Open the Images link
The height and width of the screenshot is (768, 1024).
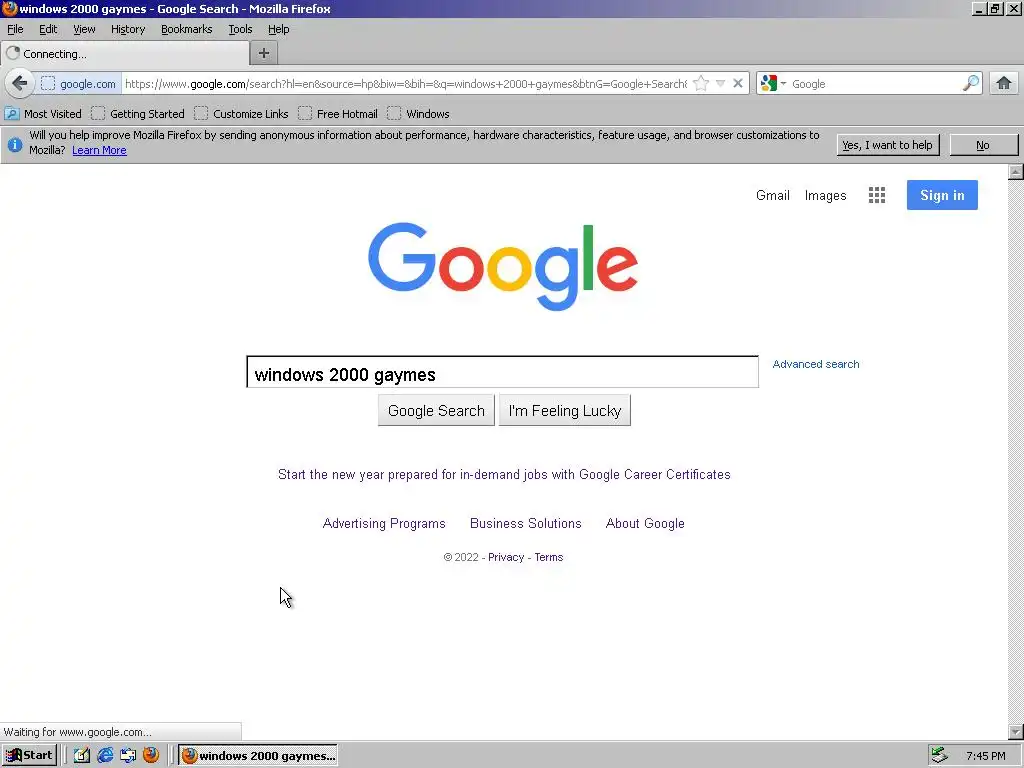click(825, 195)
